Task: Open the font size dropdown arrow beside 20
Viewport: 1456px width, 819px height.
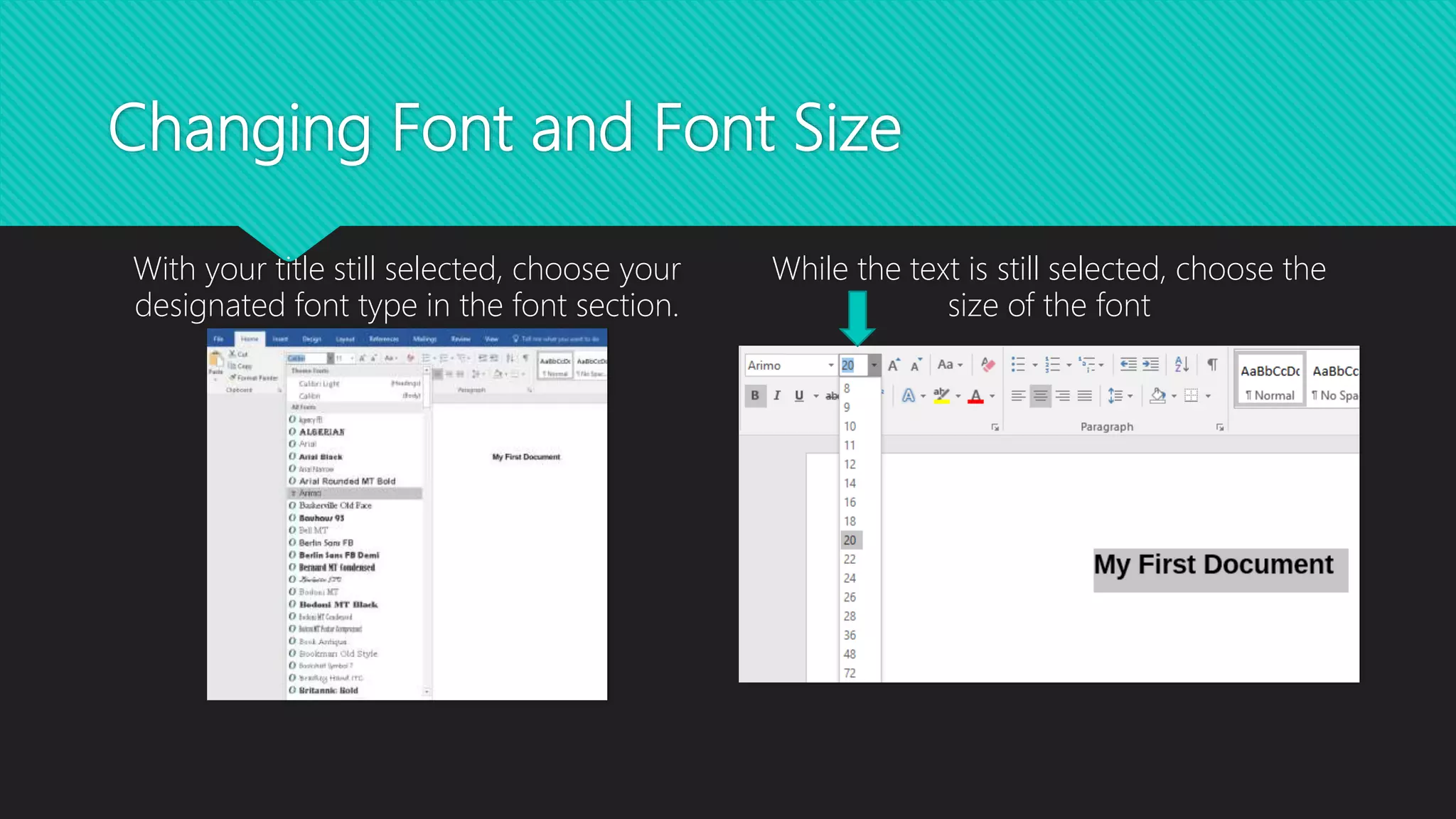Action: click(874, 365)
